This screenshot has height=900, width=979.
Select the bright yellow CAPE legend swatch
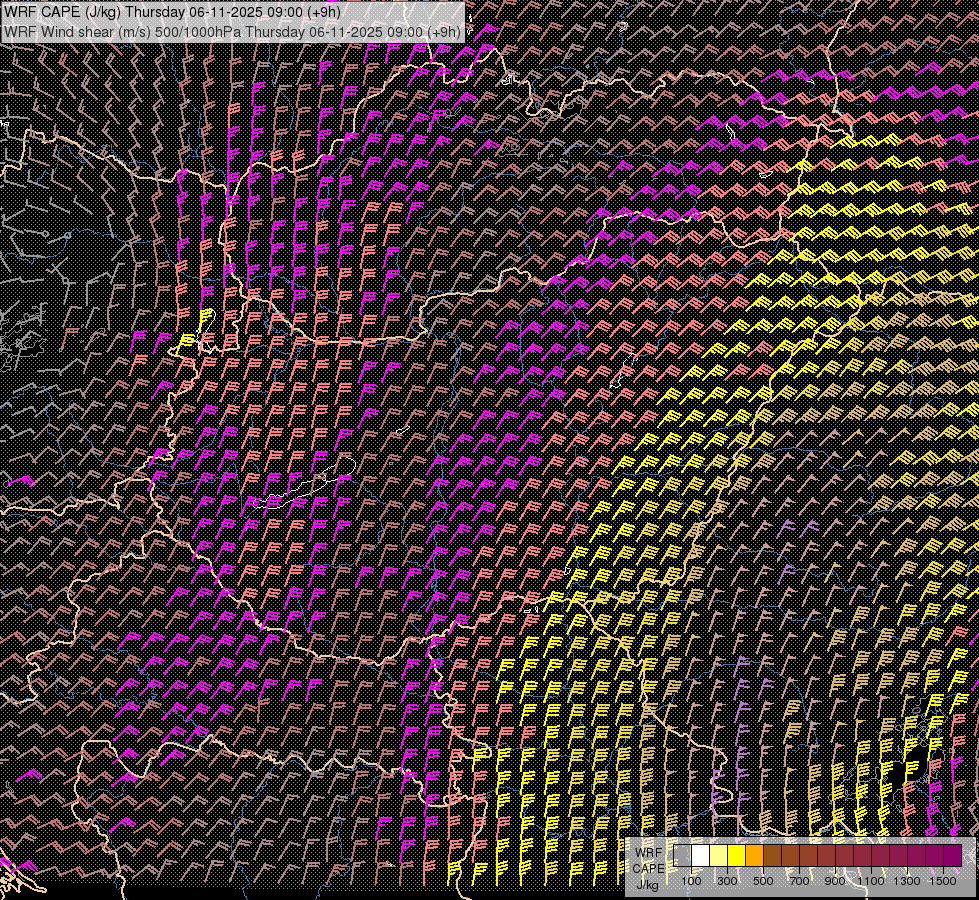pos(737,855)
